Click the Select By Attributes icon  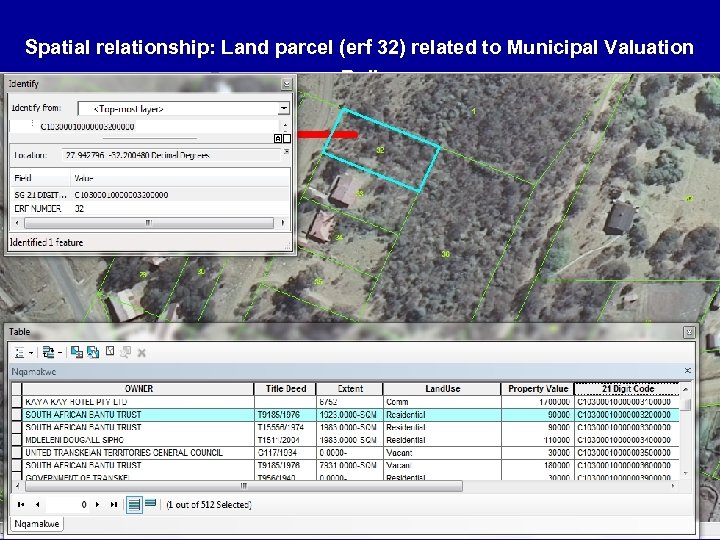[x=77, y=352]
